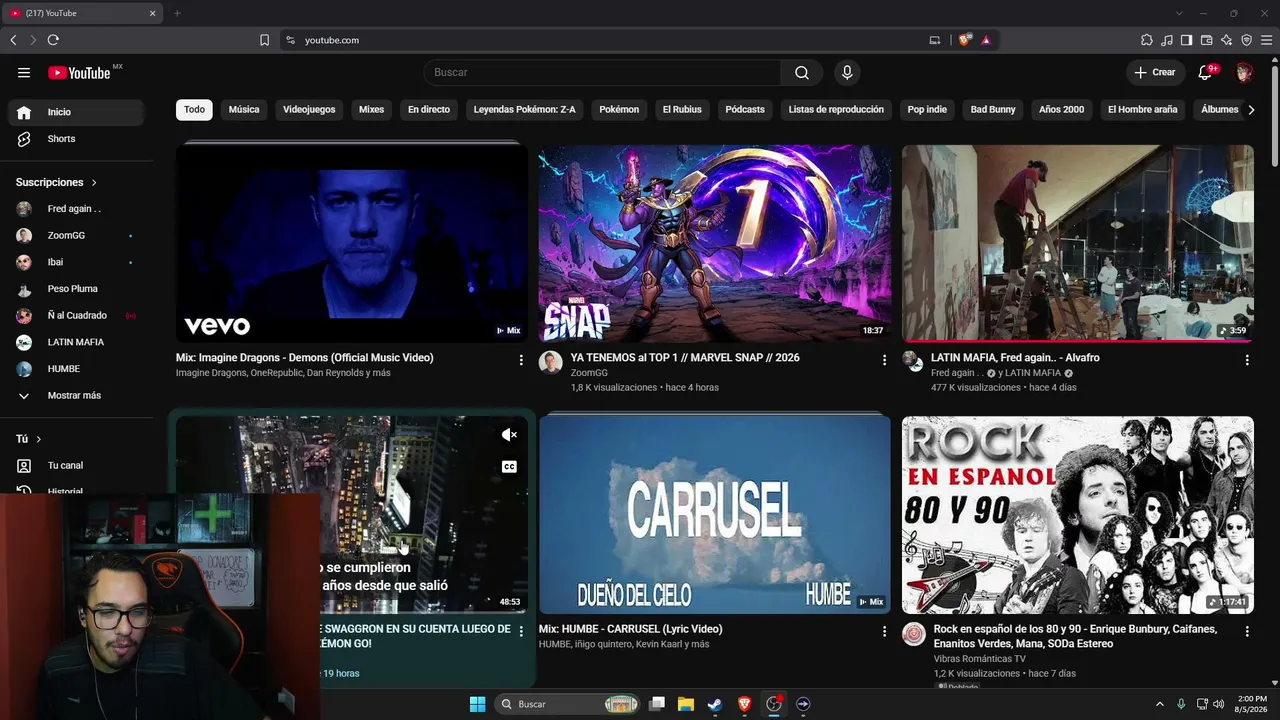Start voice search with the microphone

[x=847, y=72]
